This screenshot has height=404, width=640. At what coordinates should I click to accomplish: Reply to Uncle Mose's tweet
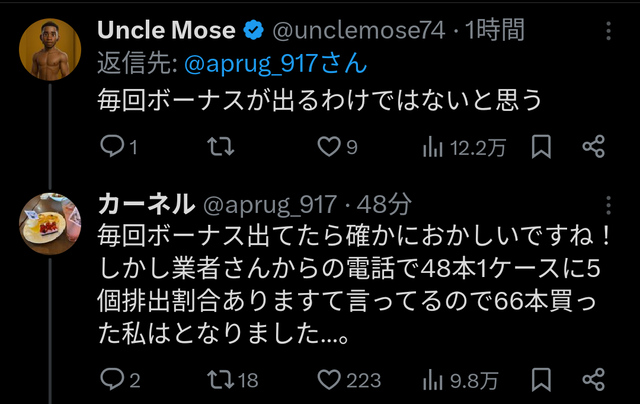118,147
